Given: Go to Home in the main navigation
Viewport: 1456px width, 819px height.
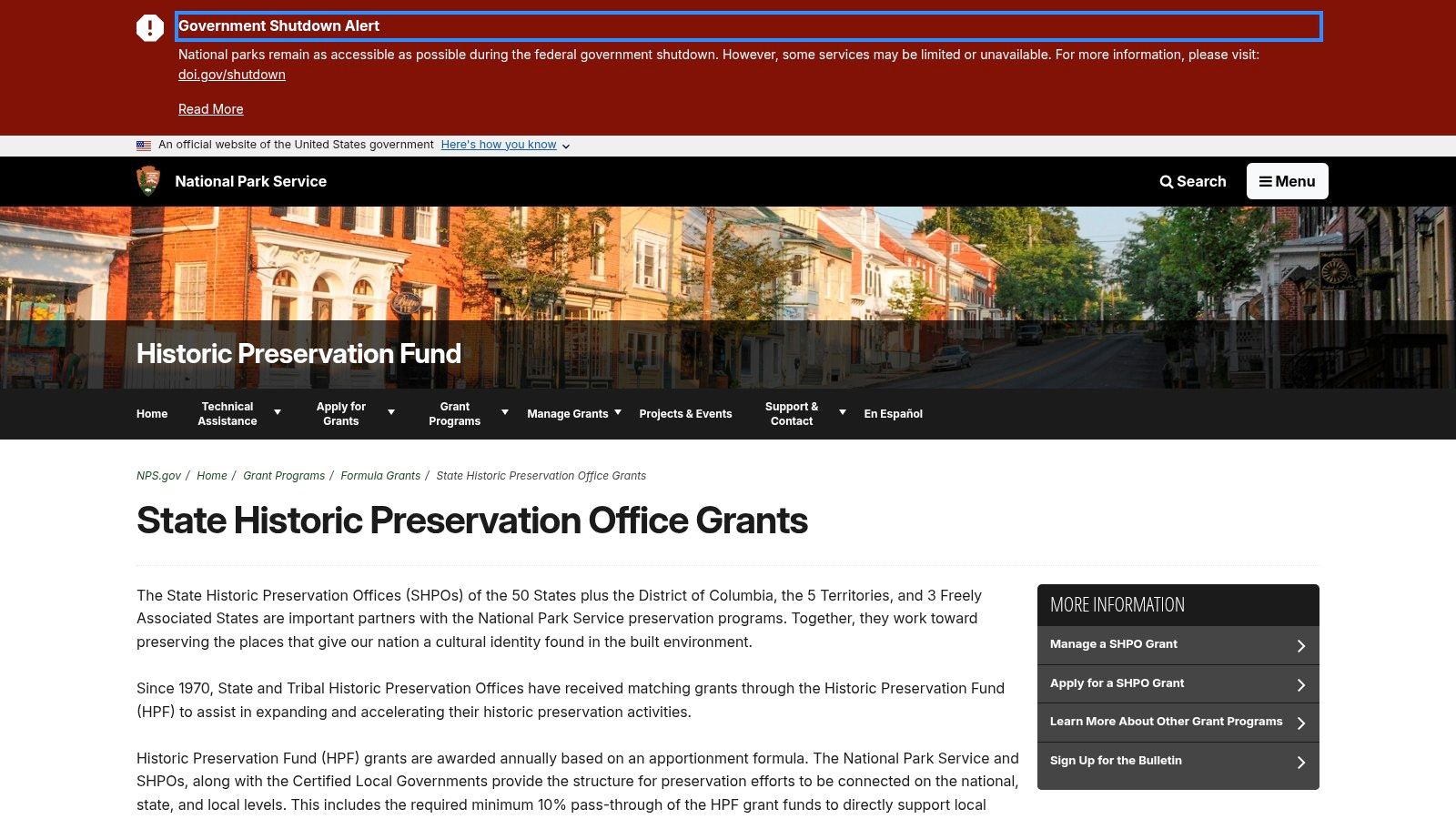Looking at the screenshot, I should click(151, 413).
